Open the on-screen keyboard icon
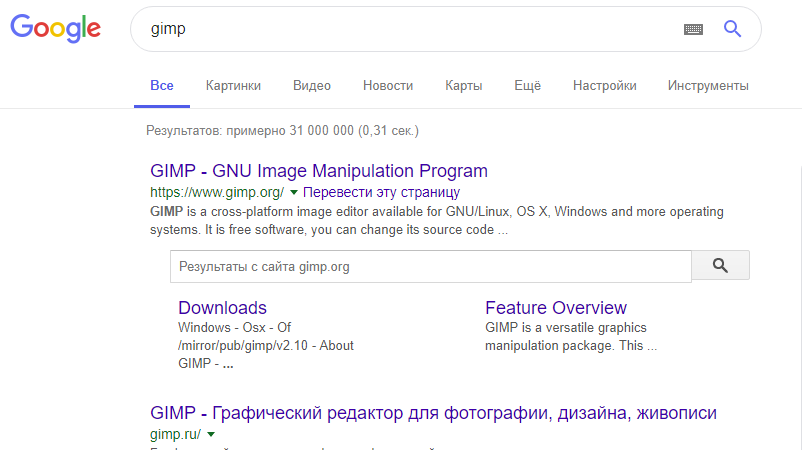802x450 pixels. pyautogui.click(x=693, y=29)
